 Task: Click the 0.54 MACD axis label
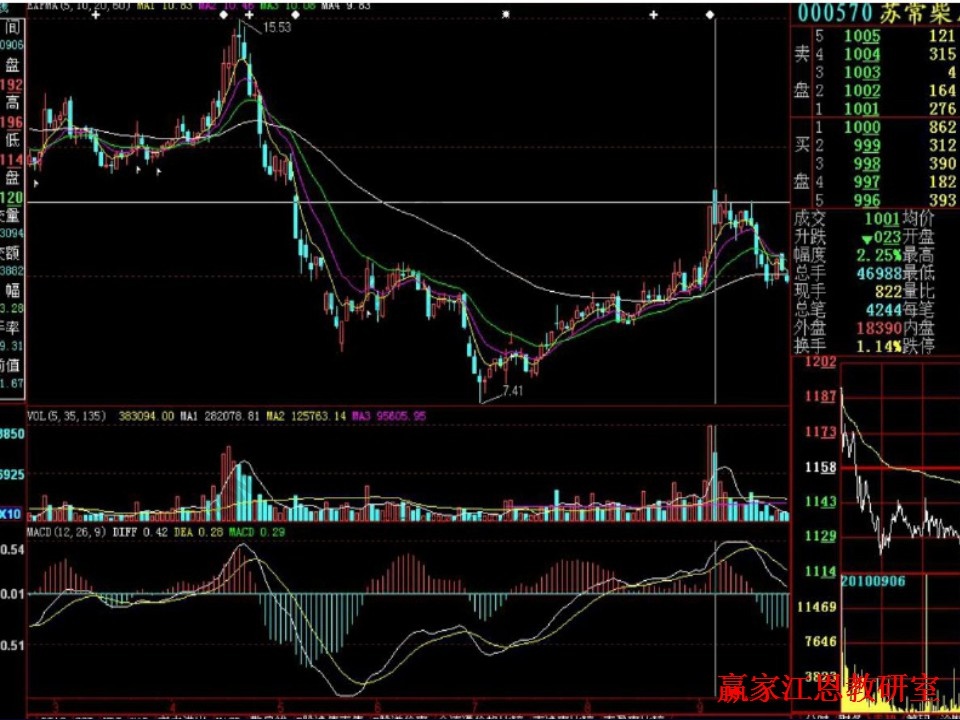12,549
